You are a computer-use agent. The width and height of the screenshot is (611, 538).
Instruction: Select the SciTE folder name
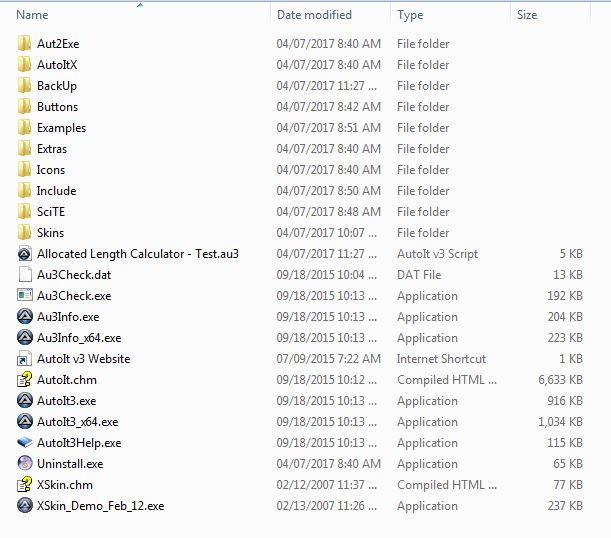pos(51,212)
